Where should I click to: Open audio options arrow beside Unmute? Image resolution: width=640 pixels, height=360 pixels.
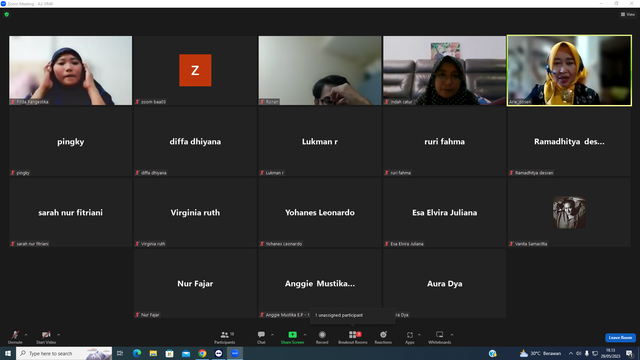pos(26,335)
